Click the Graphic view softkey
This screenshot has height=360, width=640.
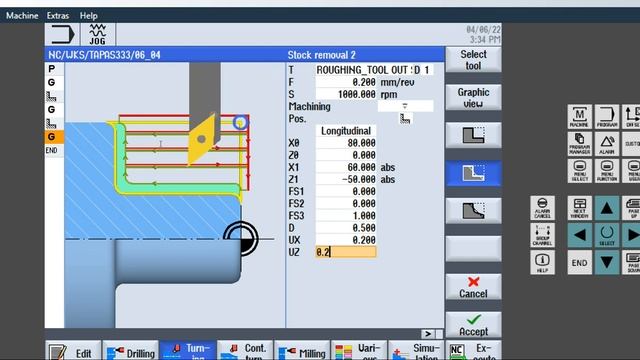coord(473,98)
